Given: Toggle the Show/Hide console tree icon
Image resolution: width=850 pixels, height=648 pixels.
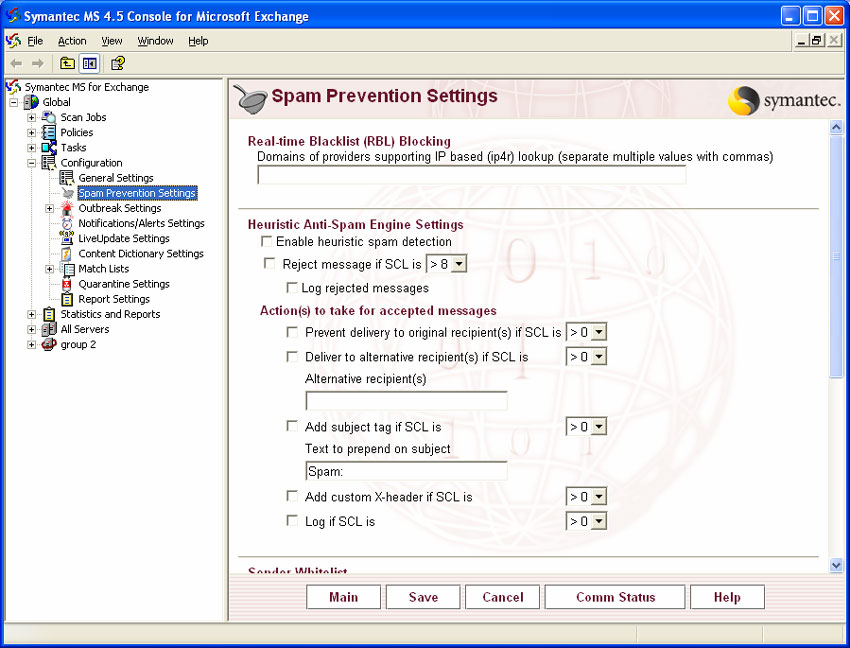Looking at the screenshot, I should [x=89, y=63].
